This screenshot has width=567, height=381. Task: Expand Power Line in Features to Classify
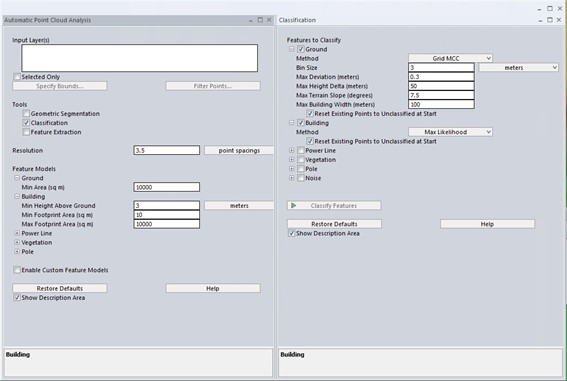coord(291,150)
